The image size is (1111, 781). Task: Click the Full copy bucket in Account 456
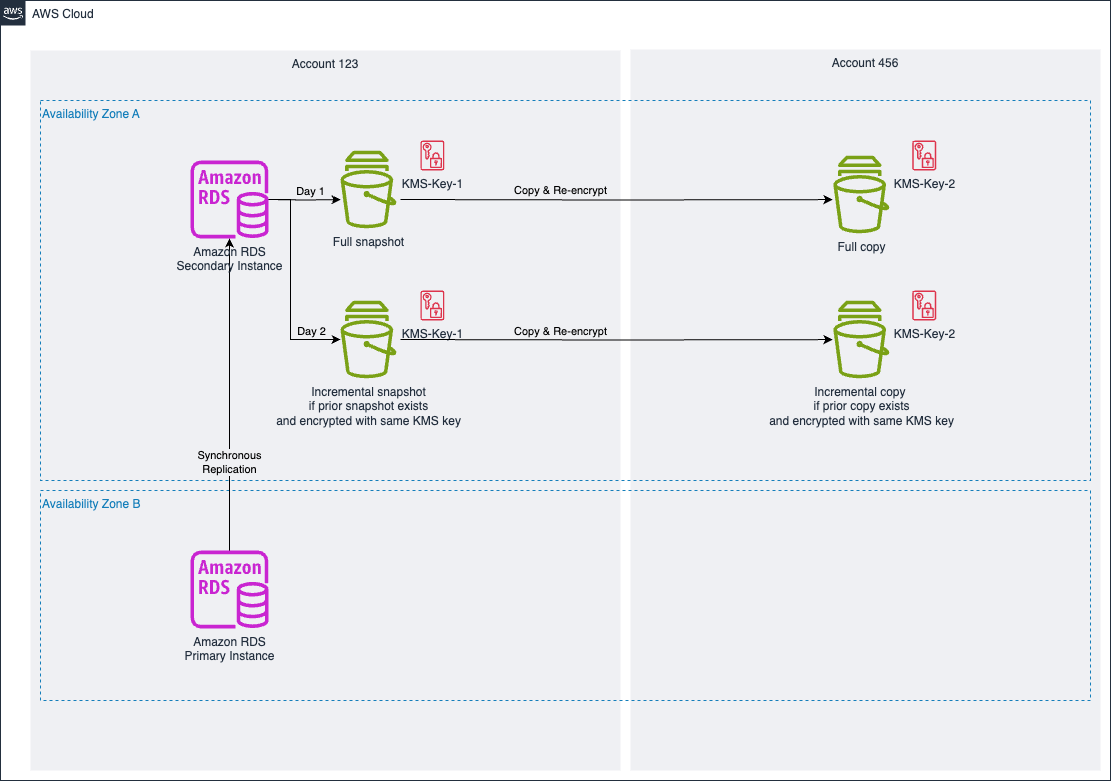pos(861,198)
